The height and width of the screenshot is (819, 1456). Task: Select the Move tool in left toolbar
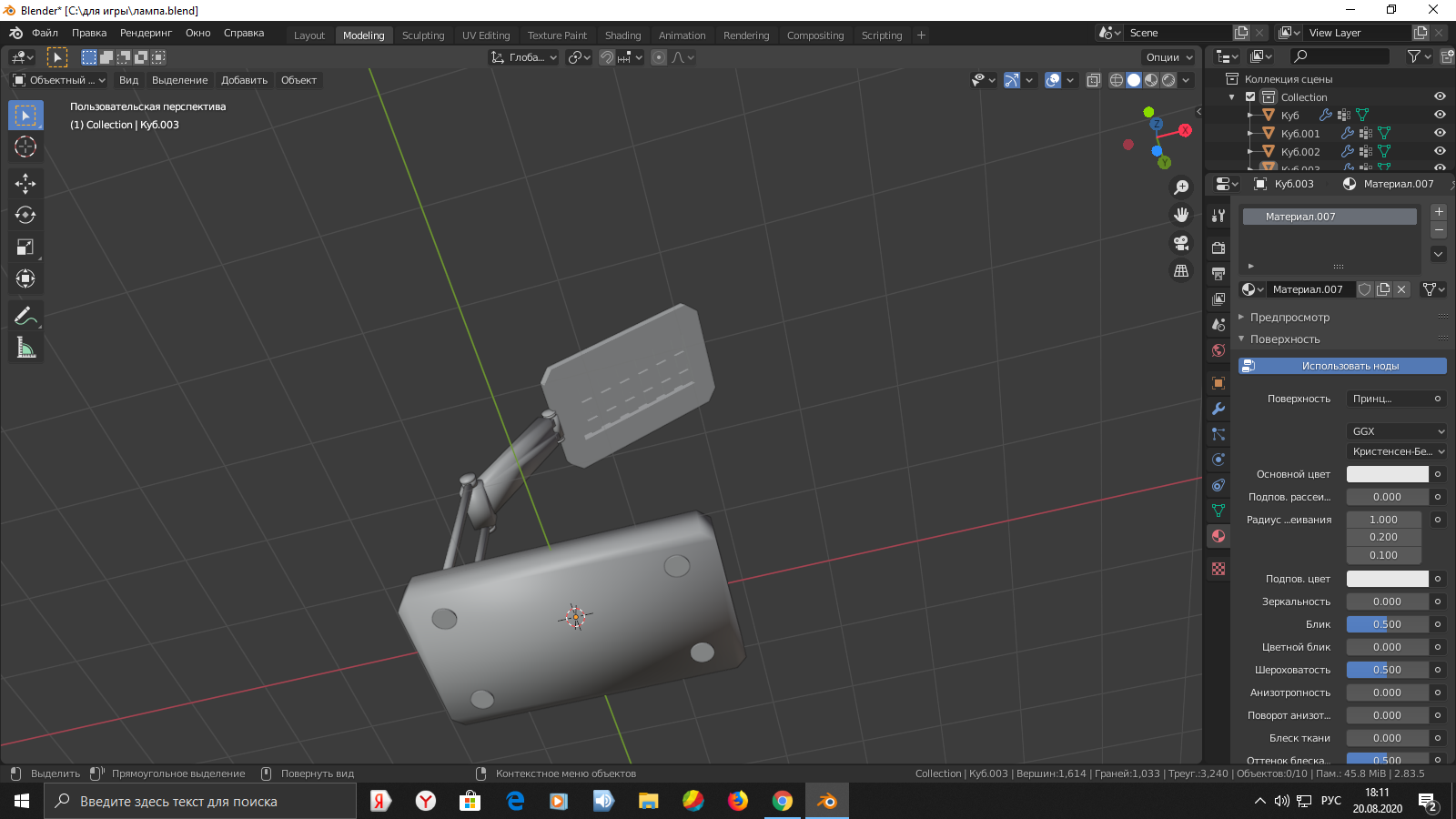pos(25,184)
